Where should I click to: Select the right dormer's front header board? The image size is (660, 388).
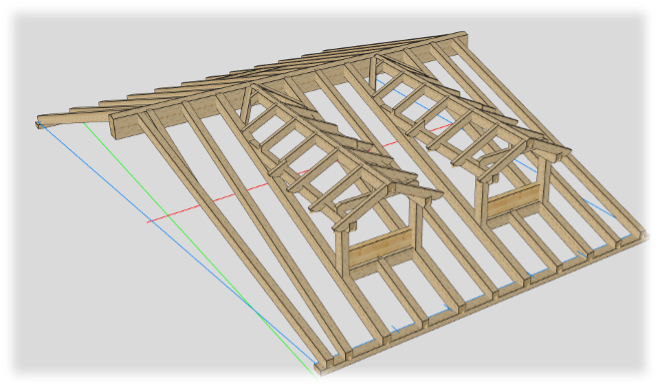pyautogui.click(x=514, y=200)
